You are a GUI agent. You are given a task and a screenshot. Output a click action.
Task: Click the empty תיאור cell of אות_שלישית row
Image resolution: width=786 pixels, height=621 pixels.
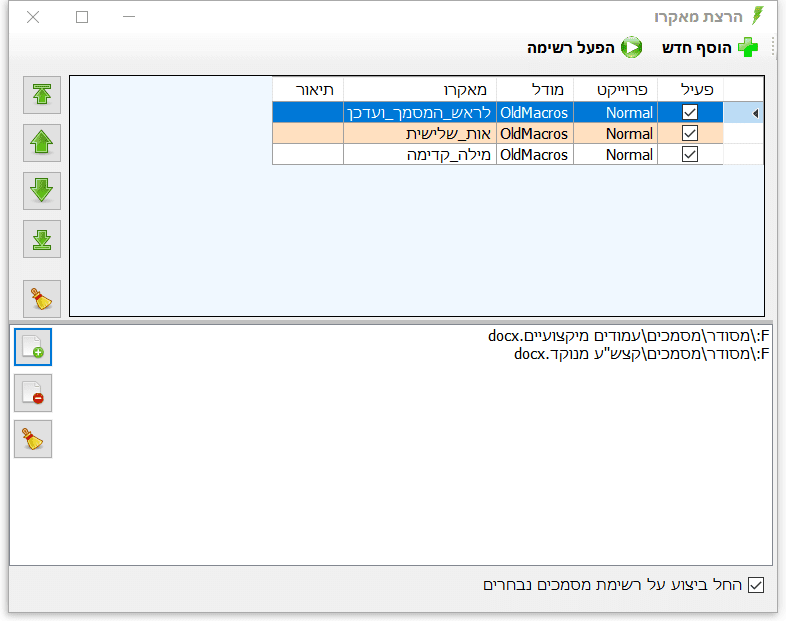pos(308,133)
